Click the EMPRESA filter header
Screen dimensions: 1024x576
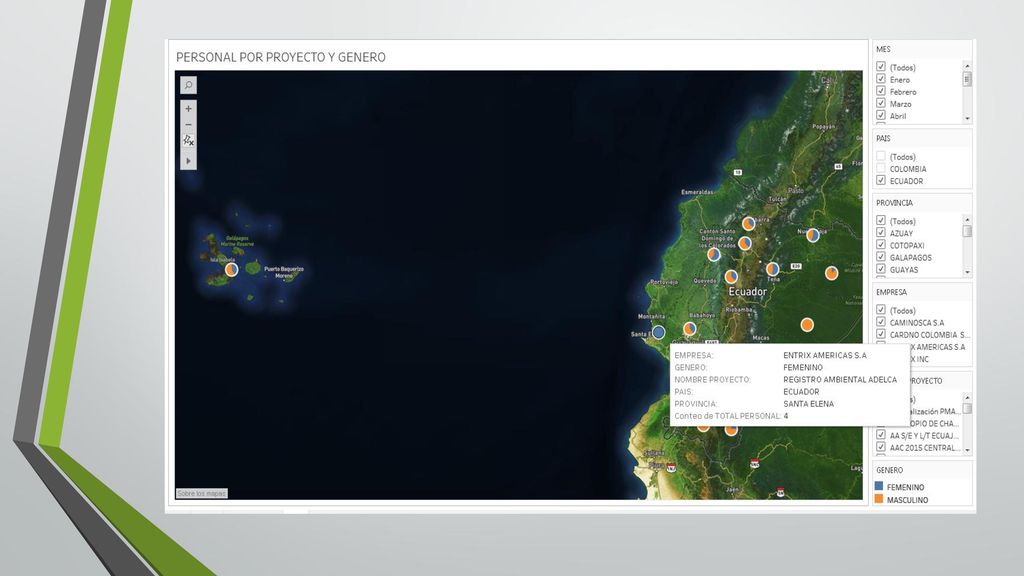(x=891, y=293)
